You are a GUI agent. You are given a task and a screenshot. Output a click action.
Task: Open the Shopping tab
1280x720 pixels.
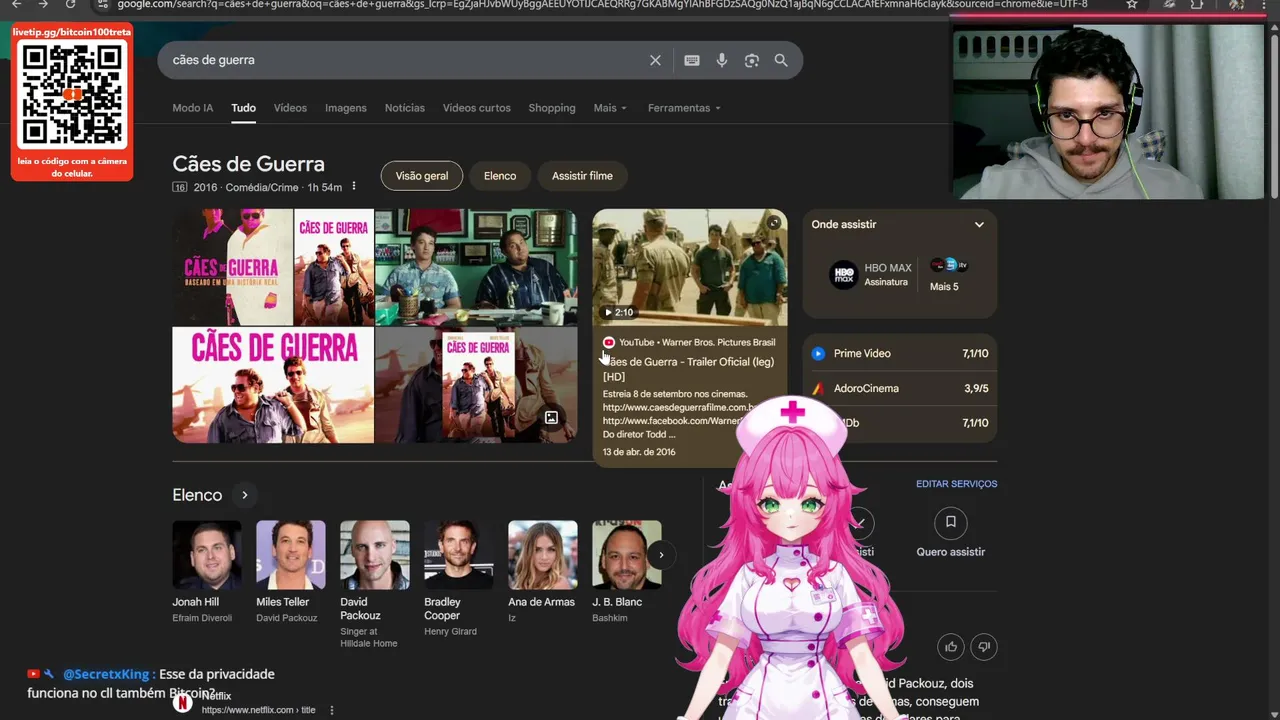point(552,108)
